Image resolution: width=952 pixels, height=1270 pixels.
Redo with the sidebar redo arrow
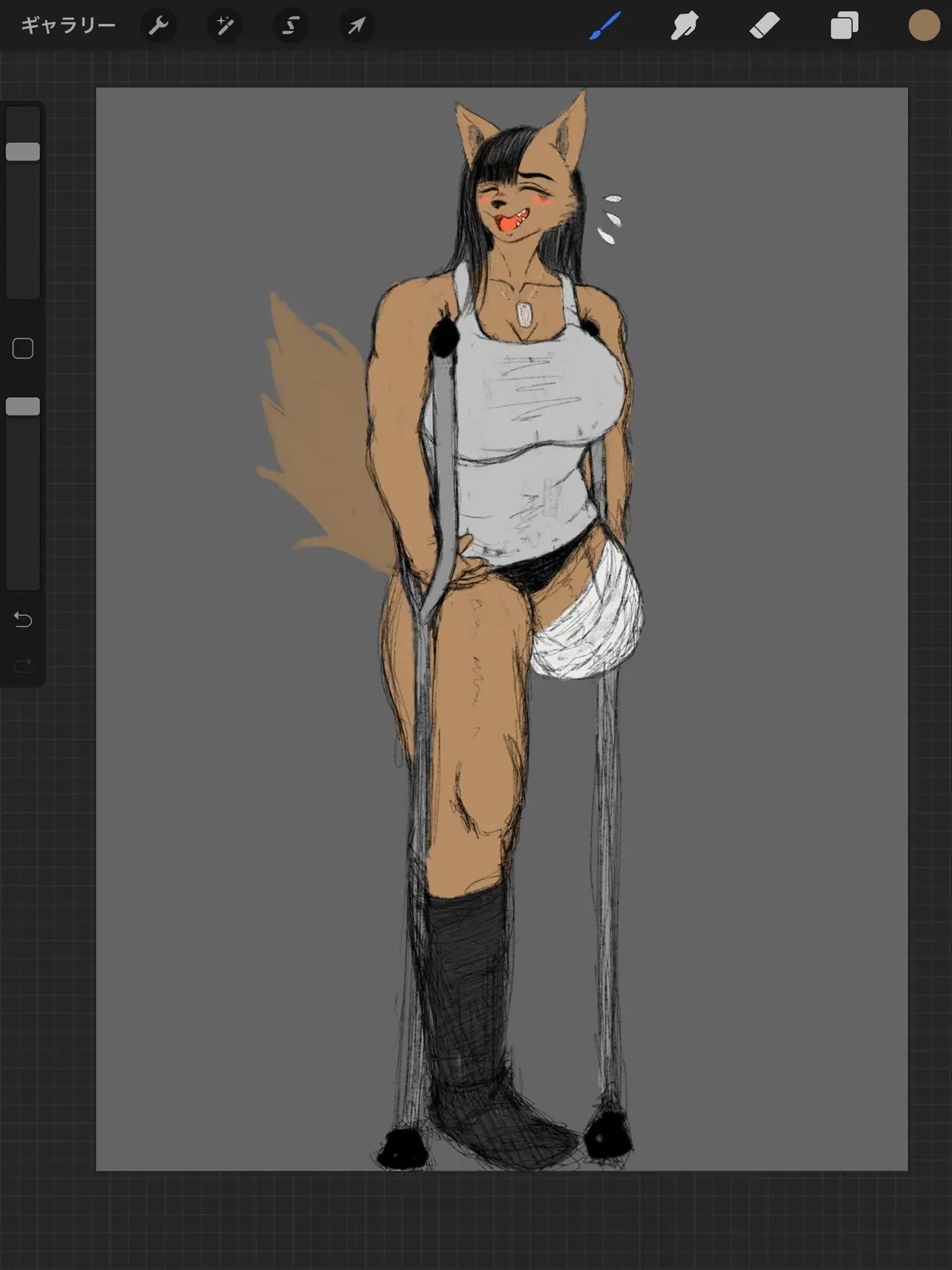[23, 664]
